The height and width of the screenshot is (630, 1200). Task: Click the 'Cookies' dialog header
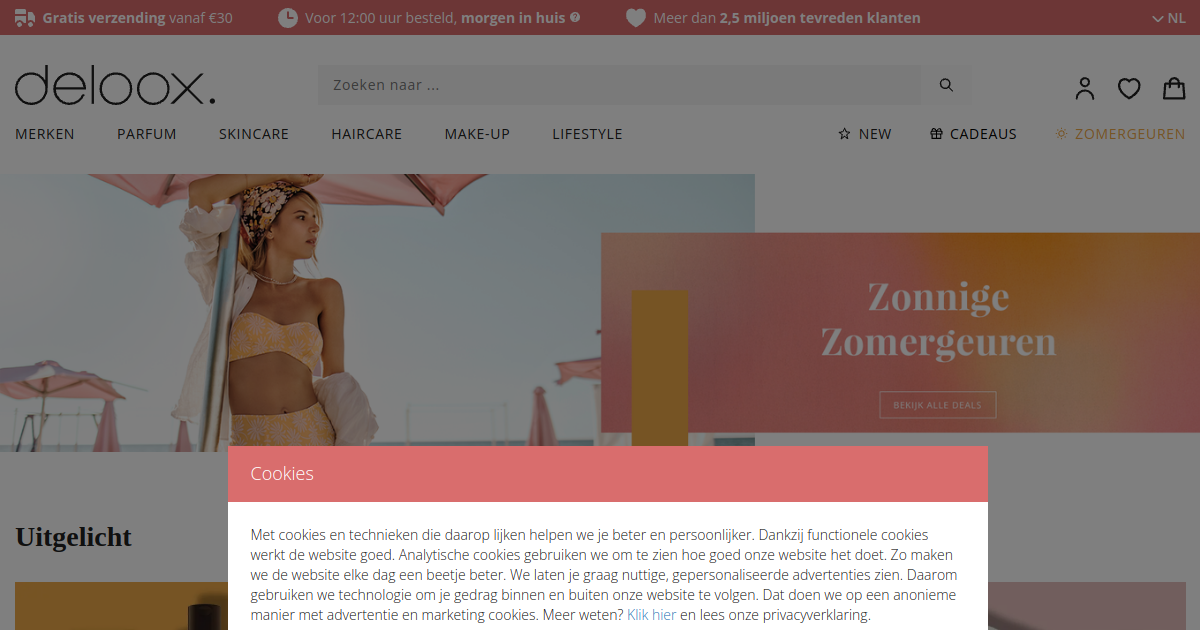coord(608,474)
